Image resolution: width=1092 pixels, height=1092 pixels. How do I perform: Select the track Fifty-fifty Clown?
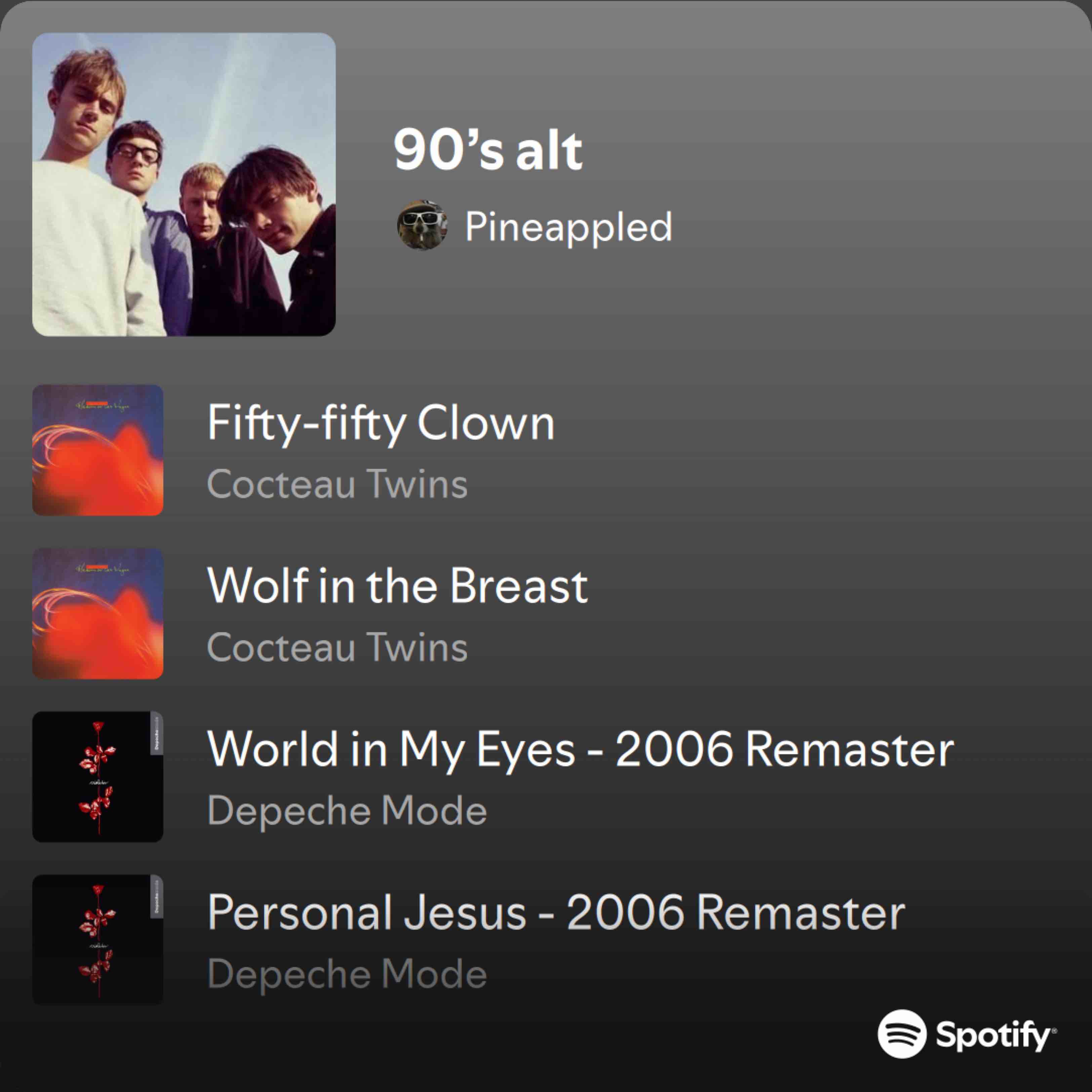coord(381,423)
